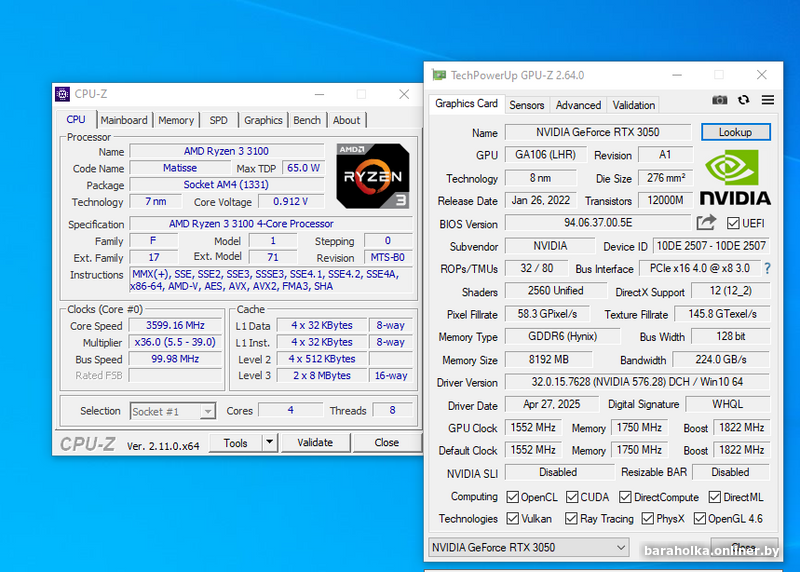Click the Bus Interface question mark icon
The image size is (800, 572).
point(767,268)
